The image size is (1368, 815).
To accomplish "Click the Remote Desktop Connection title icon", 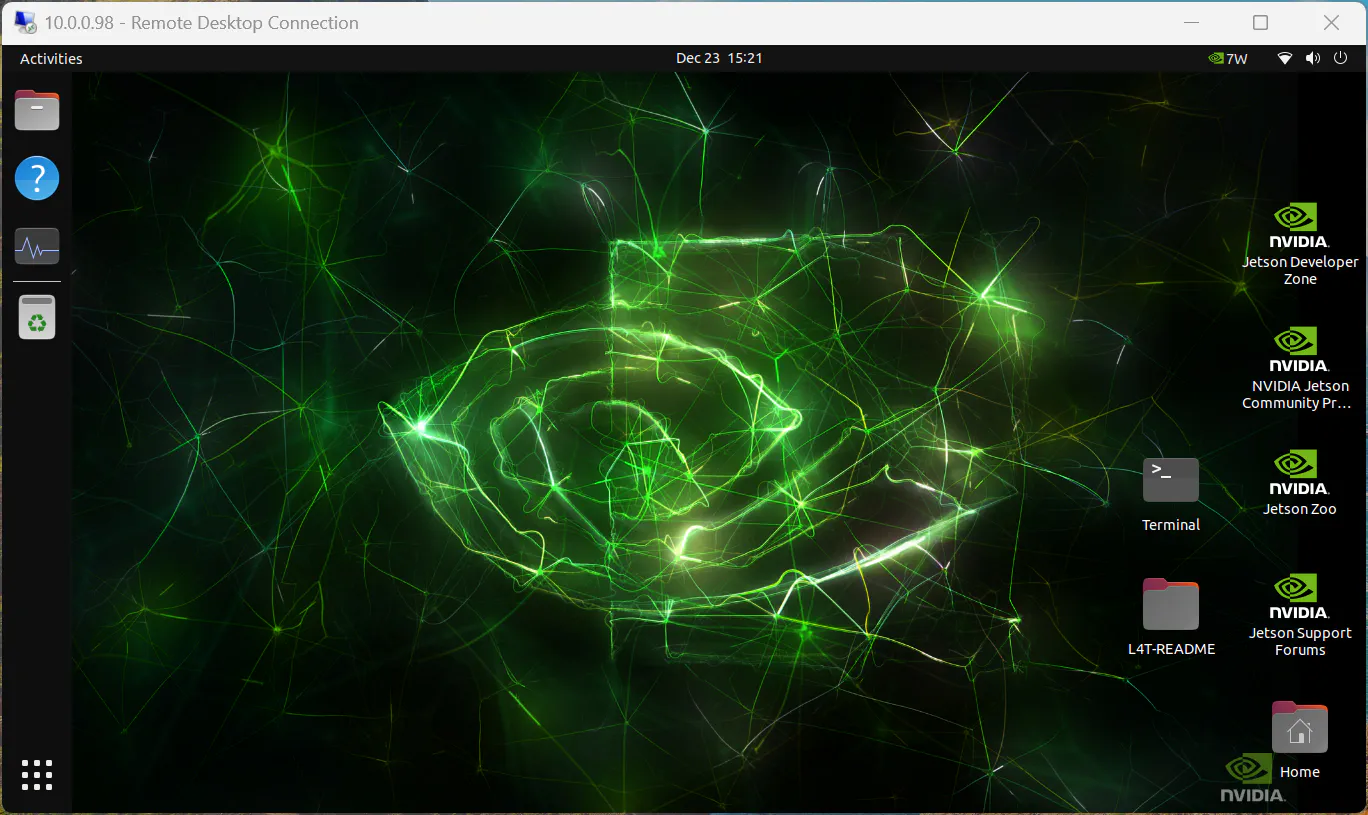I will (25, 22).
